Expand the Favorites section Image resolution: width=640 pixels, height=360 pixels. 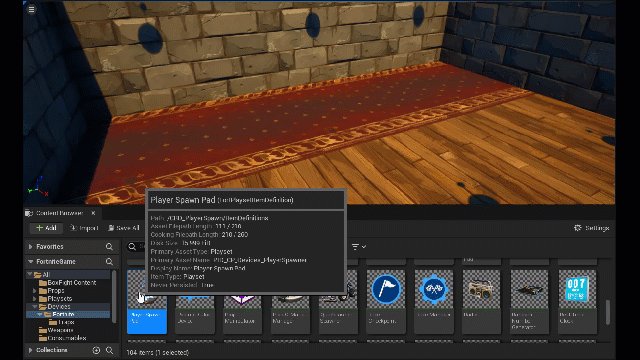tap(30, 247)
